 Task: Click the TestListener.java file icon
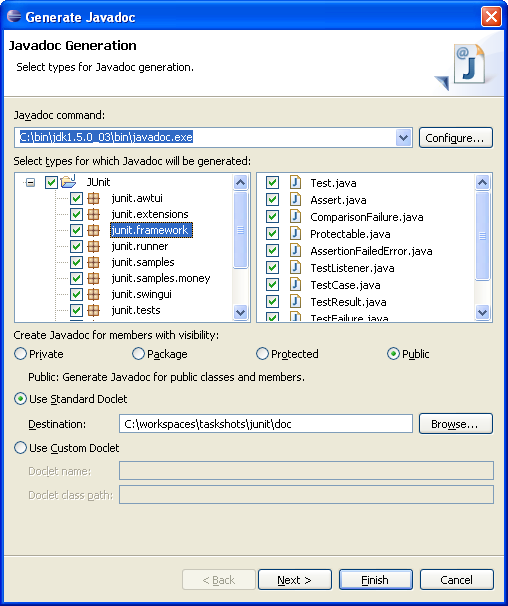click(295, 267)
